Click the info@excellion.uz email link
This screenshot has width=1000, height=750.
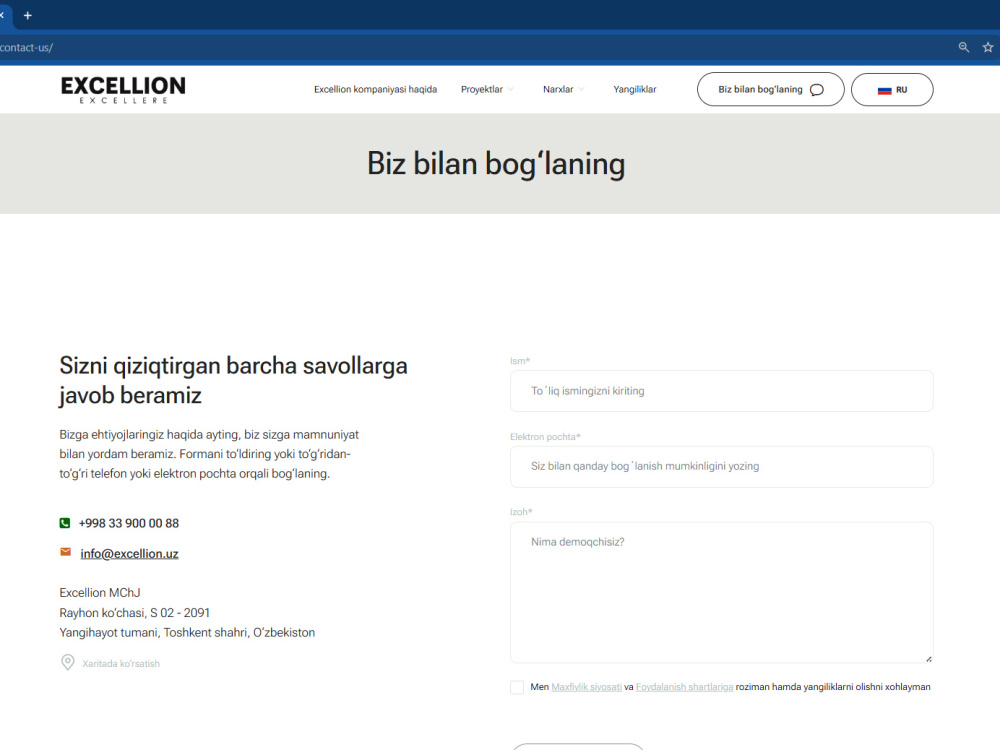(x=129, y=554)
